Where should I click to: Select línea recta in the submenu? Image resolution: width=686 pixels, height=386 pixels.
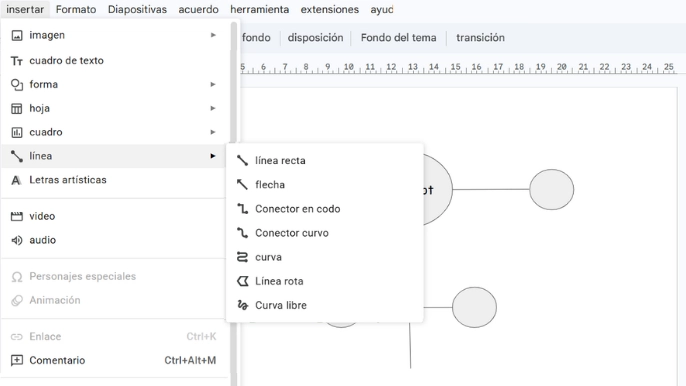coord(325,161)
